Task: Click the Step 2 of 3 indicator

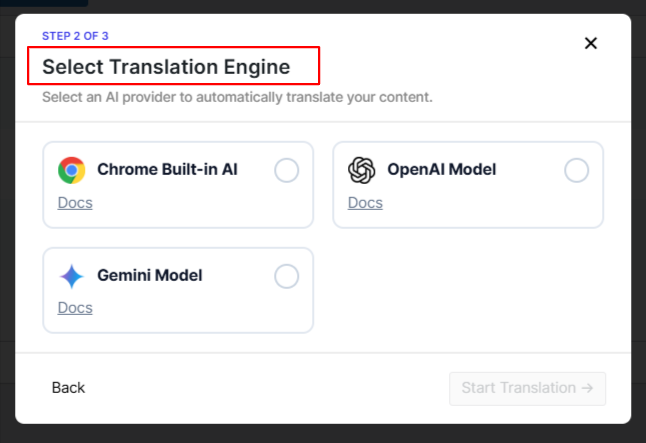Action: coord(75,36)
